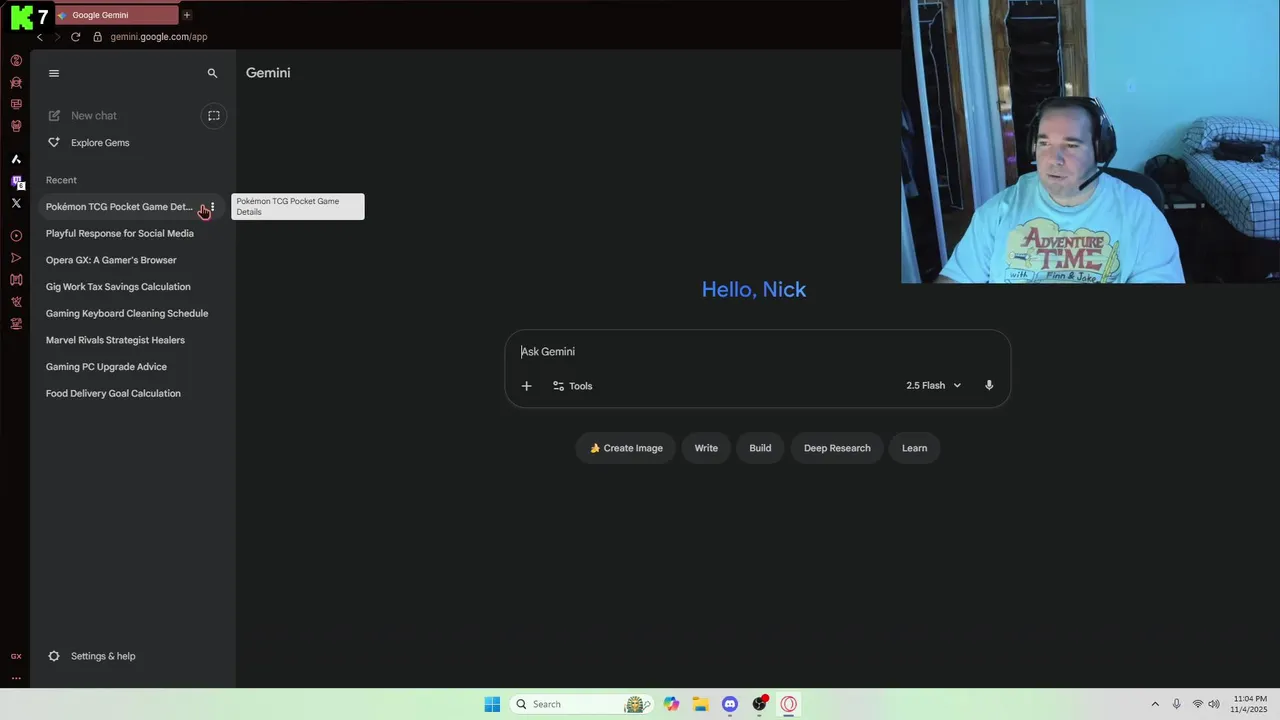Click the Explore Gems heart icon
Viewport: 1280px width, 720px height.
[x=54, y=143]
